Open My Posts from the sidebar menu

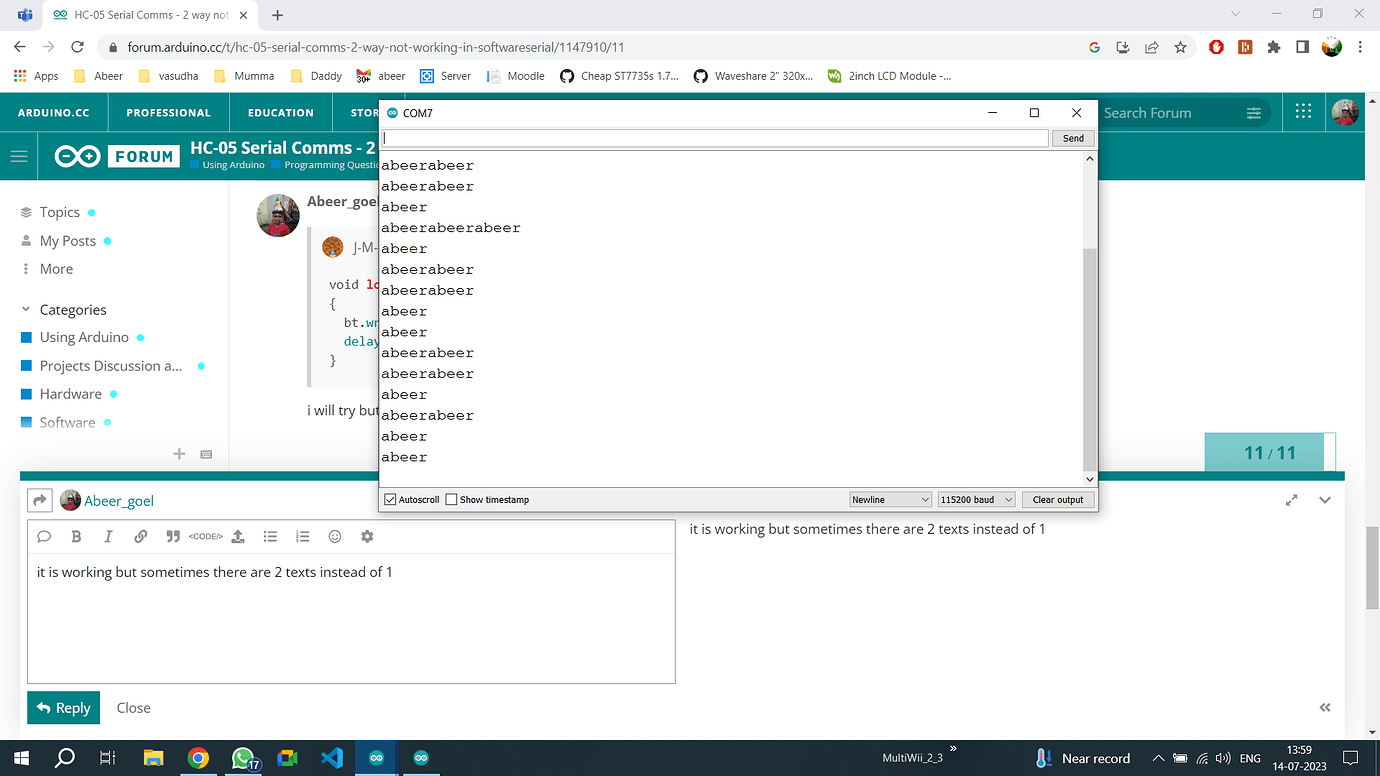point(68,240)
